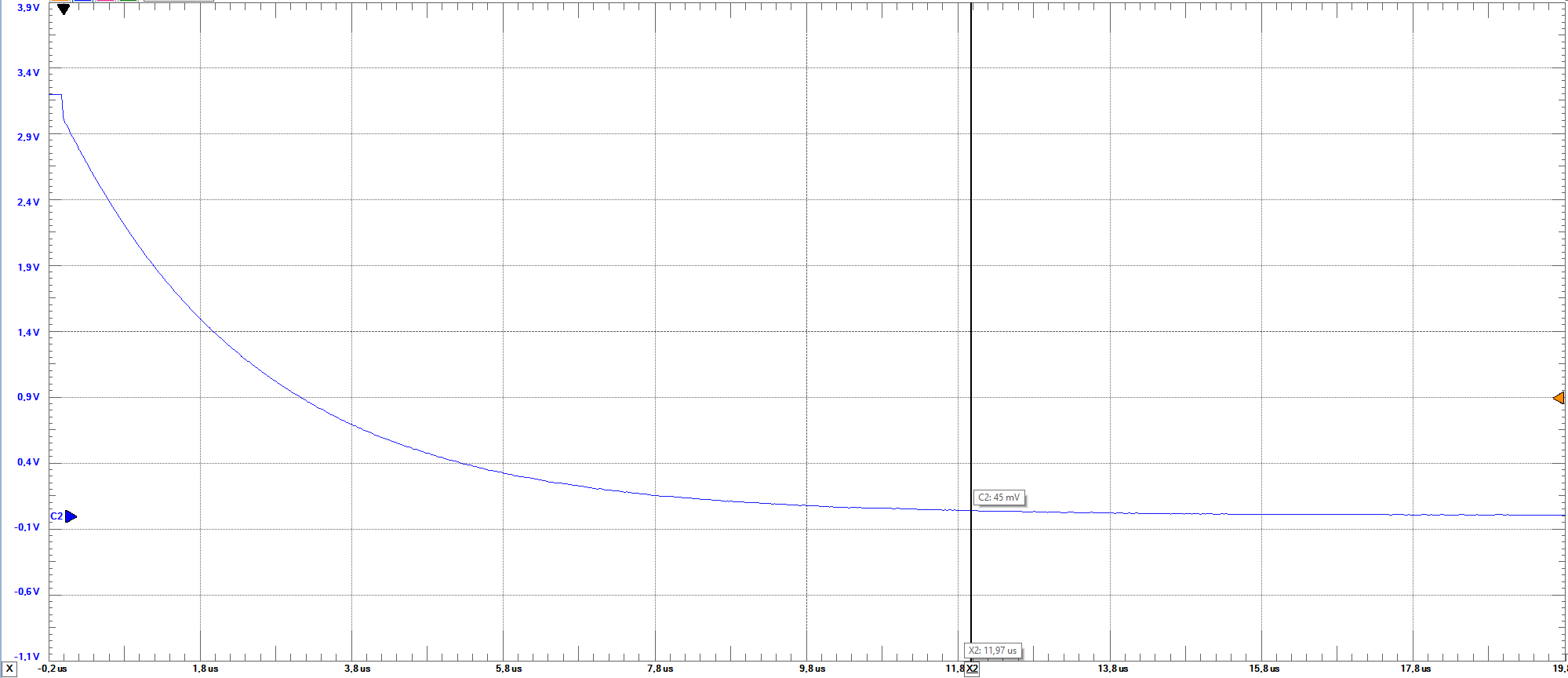Click the C2: 45 mV measurement tooltip
This screenshot has height=678, width=1568.
[999, 498]
